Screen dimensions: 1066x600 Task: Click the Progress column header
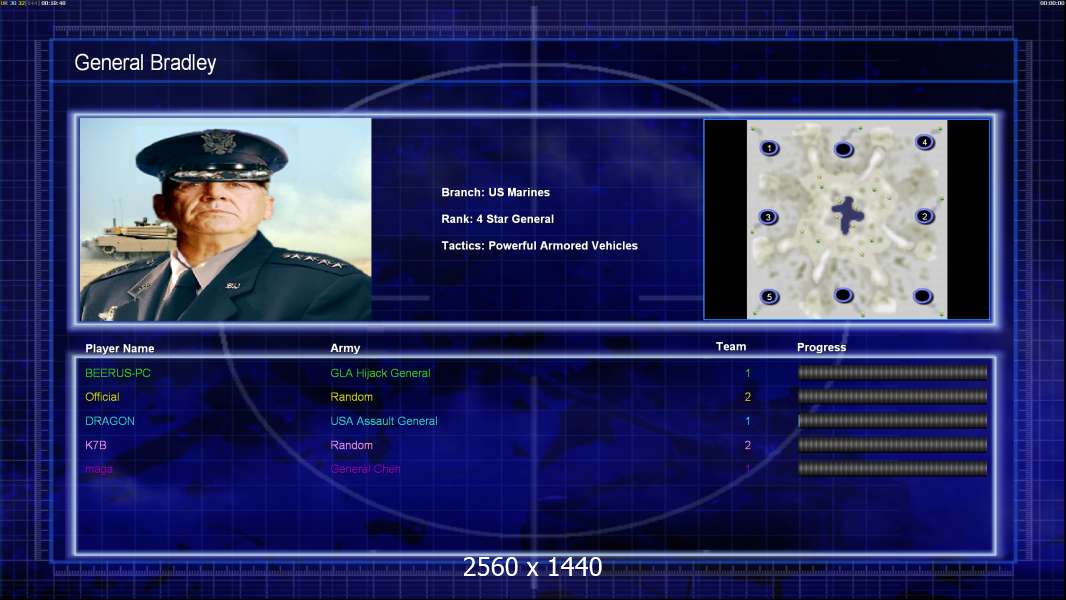pos(821,347)
